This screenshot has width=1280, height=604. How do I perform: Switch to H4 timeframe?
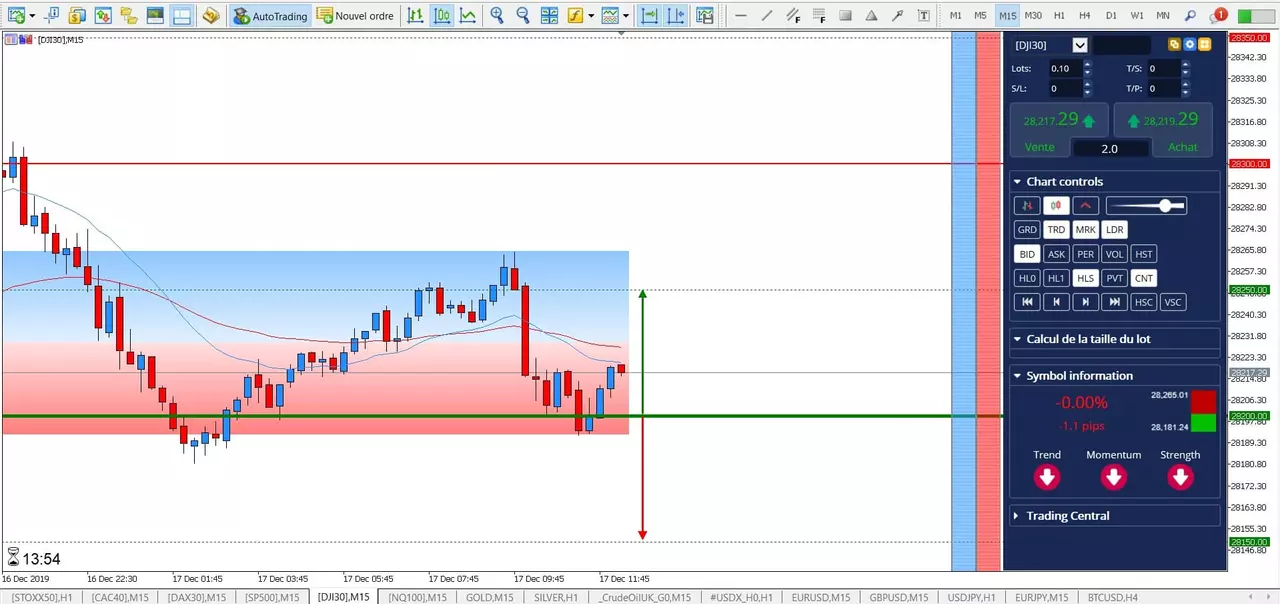1085,15
